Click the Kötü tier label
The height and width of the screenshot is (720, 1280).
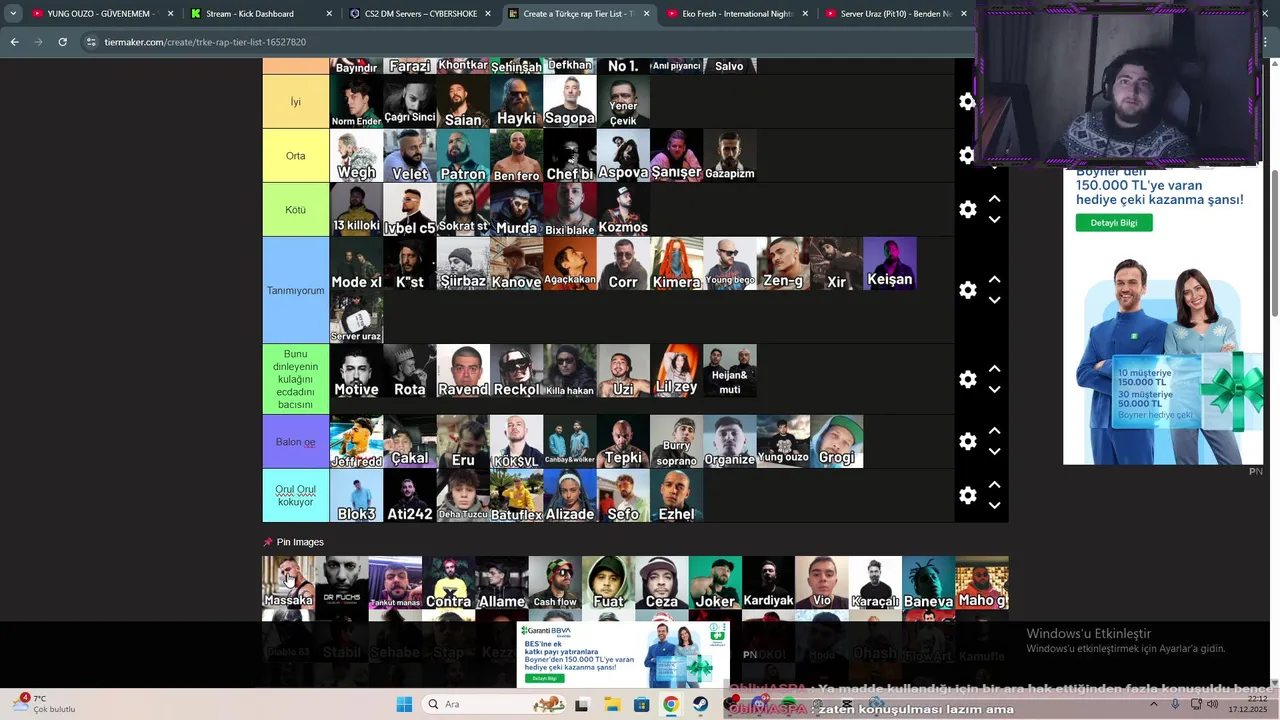point(295,210)
